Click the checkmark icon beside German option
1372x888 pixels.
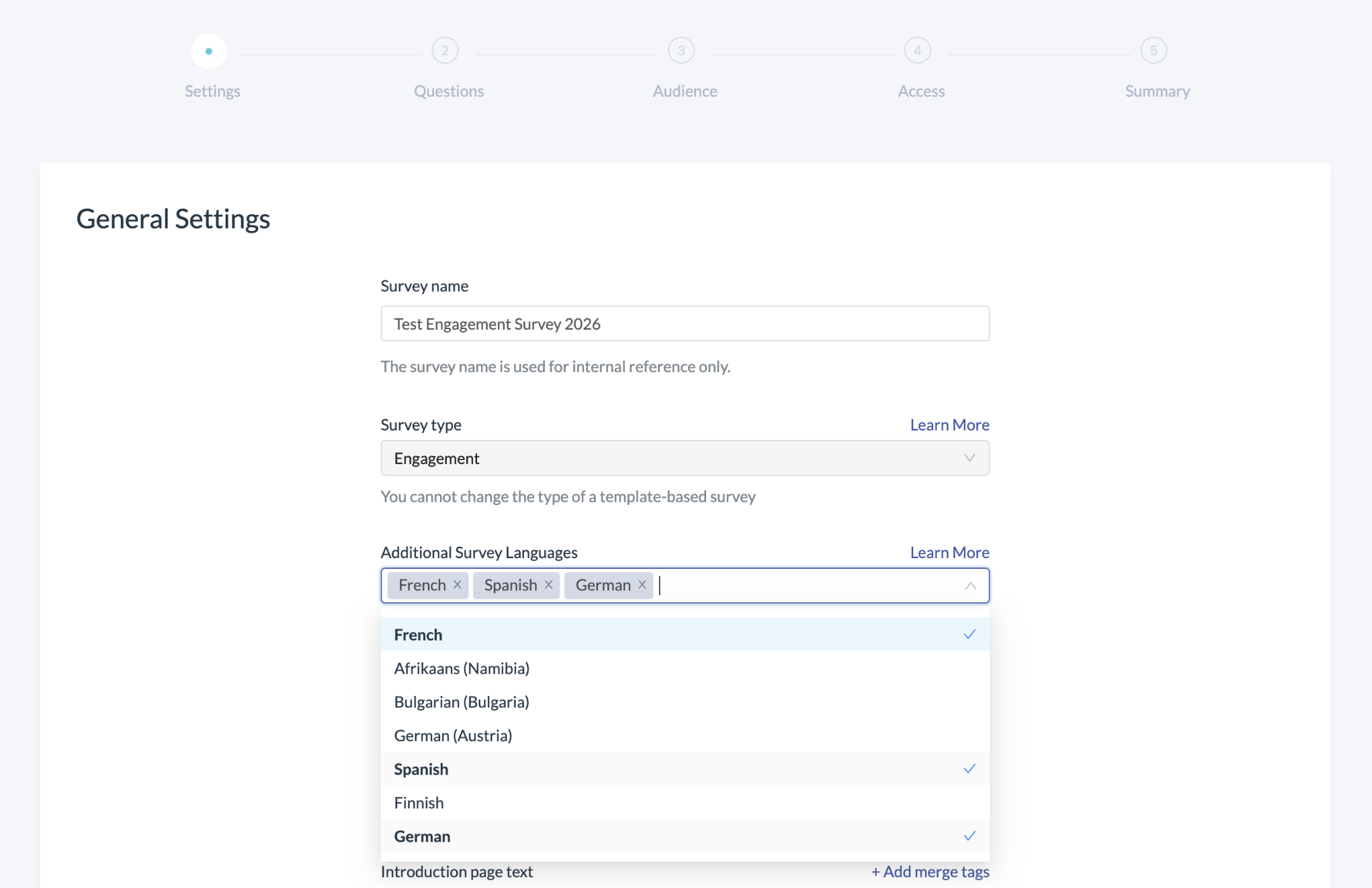coord(970,836)
